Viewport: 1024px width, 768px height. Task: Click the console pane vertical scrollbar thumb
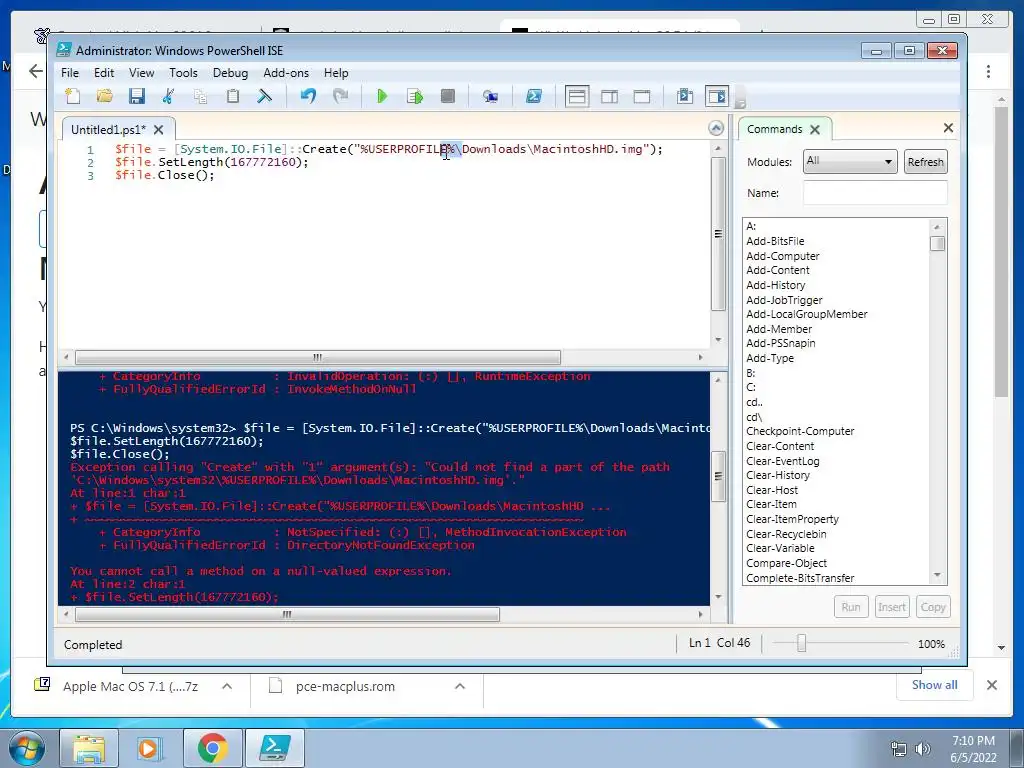(718, 475)
